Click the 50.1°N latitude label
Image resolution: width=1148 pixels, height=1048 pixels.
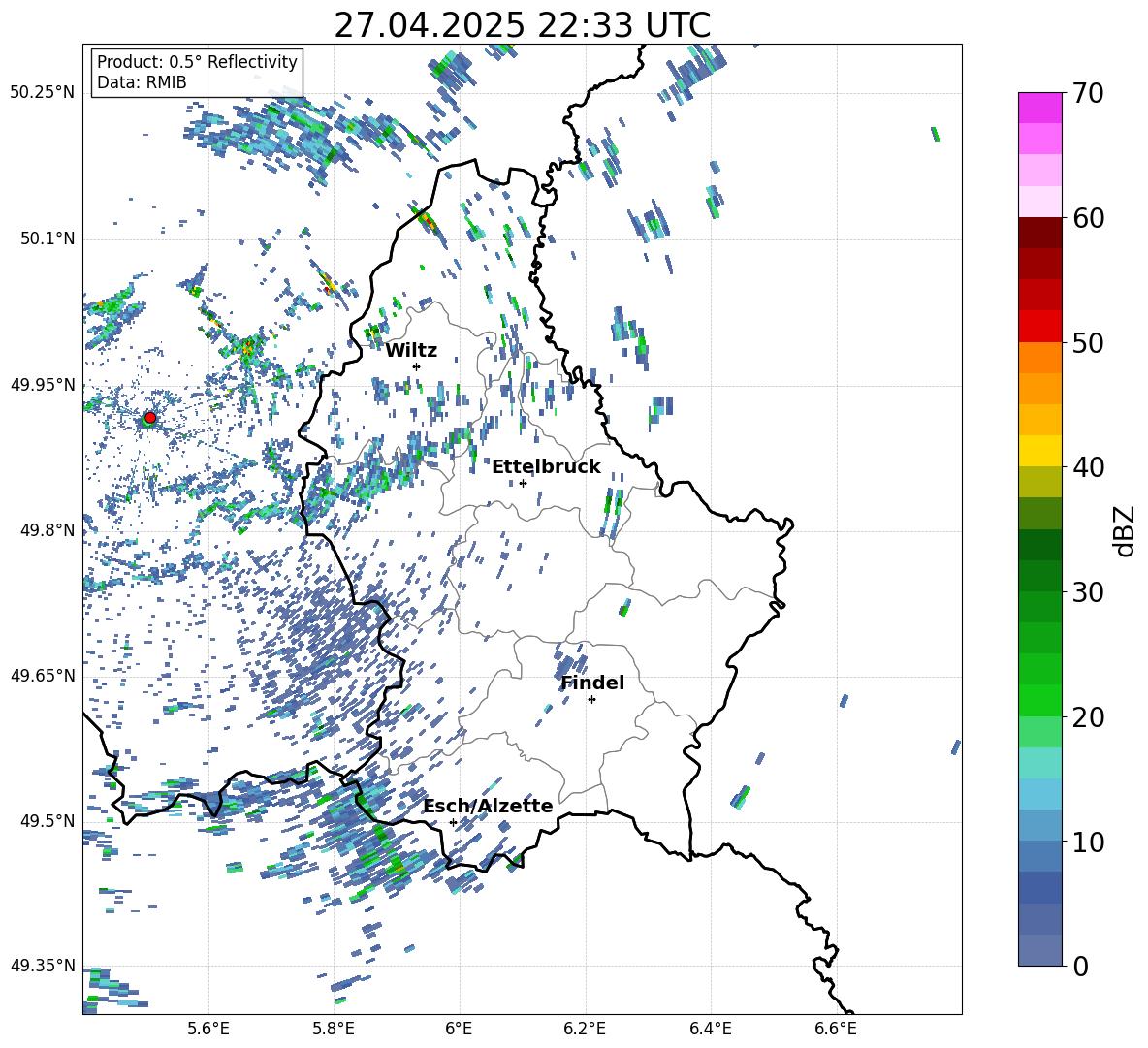[47, 238]
